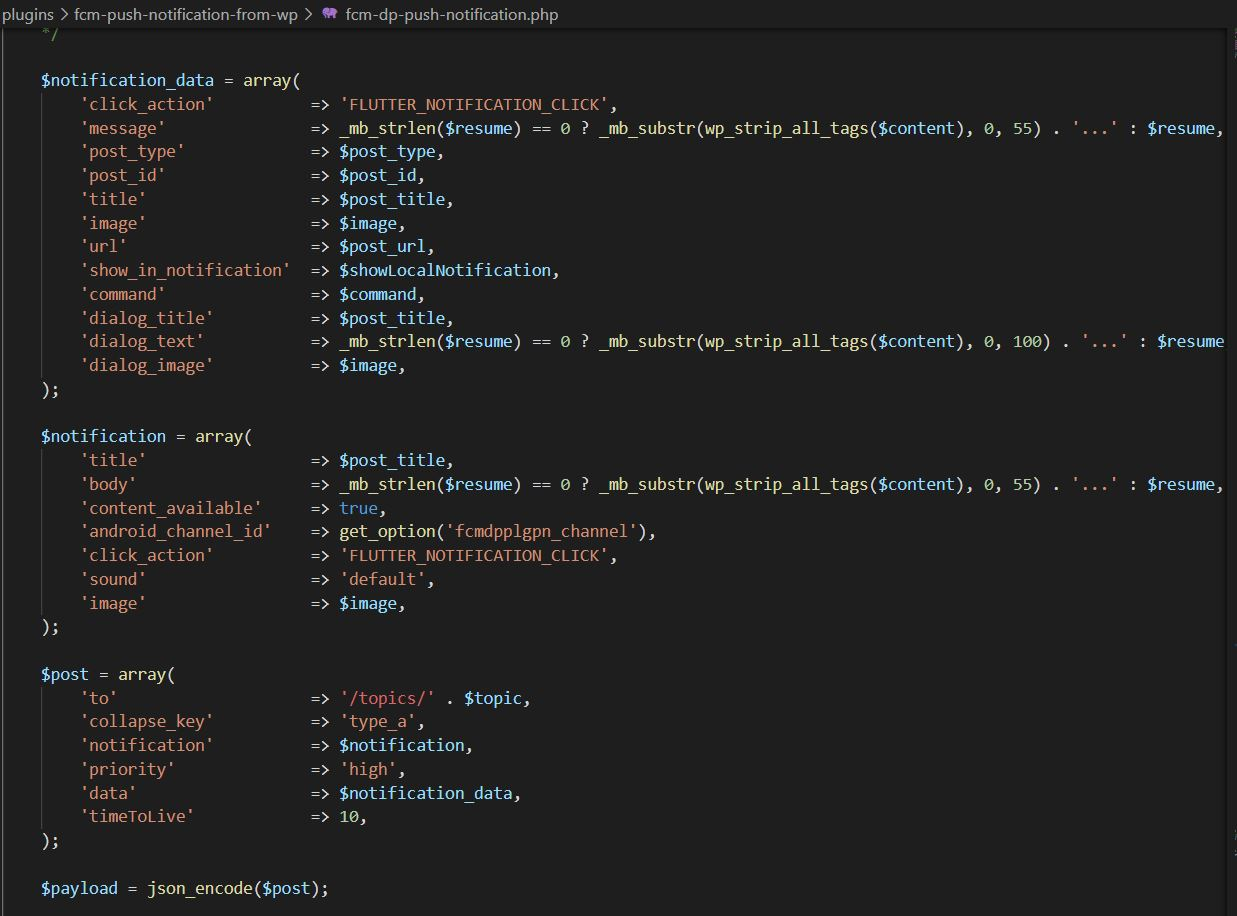Viewport: 1237px width, 916px height.
Task: Click the 'default' string value
Action: pyautogui.click(x=382, y=579)
